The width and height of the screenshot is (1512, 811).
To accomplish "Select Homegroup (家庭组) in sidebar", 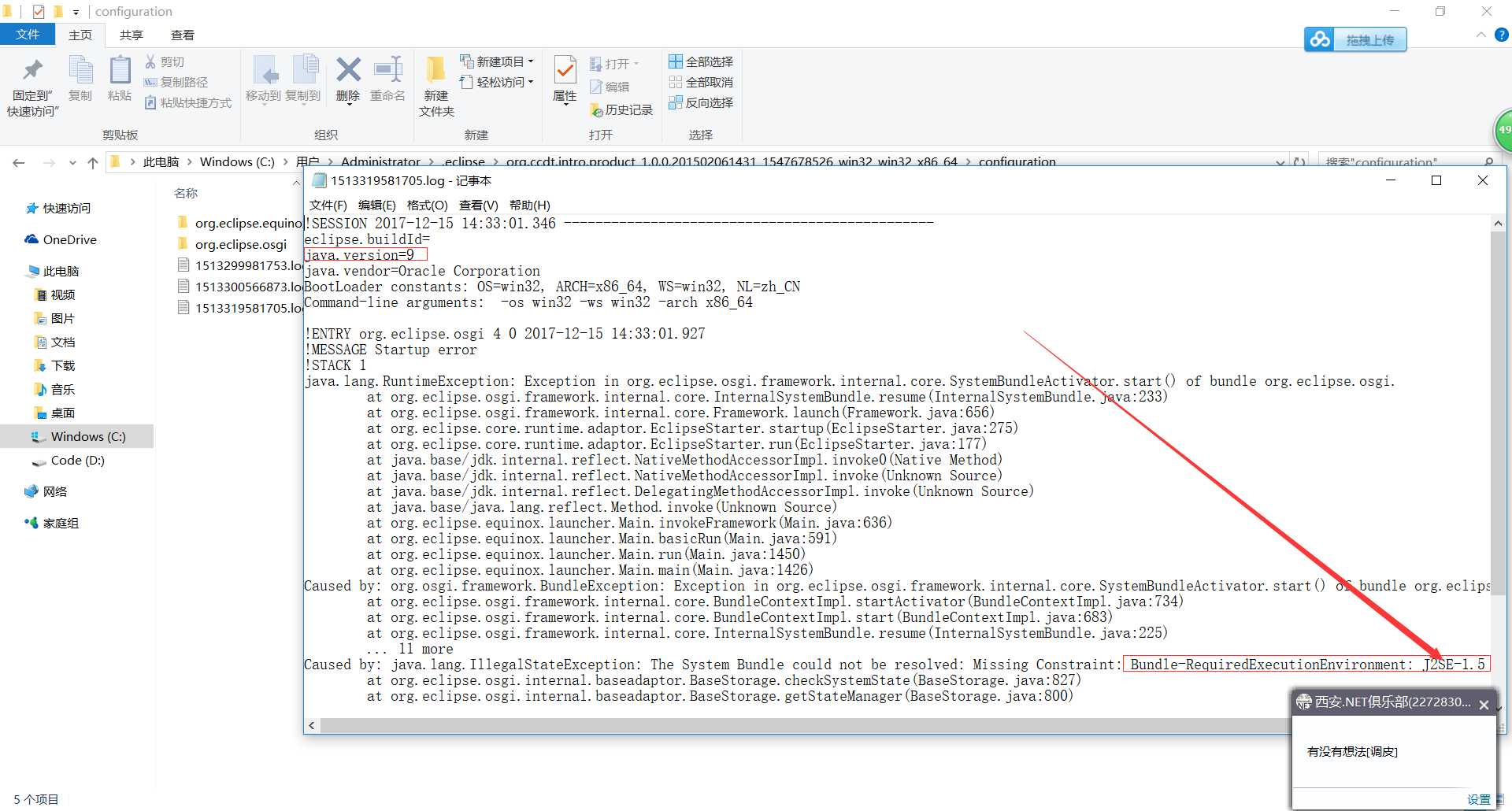I will [x=52, y=523].
